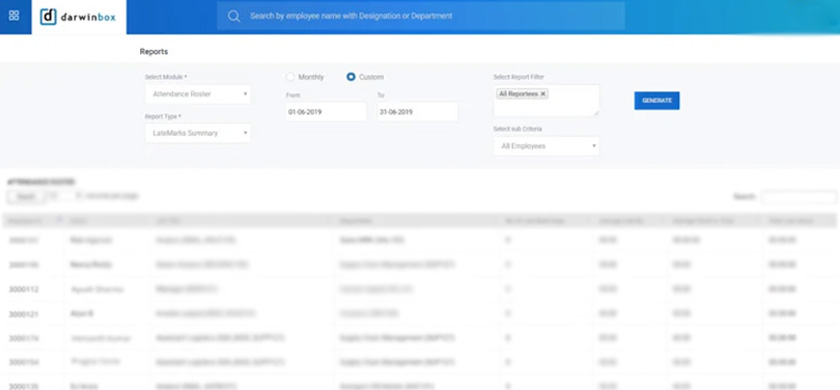Focus the employee name search field
Viewport: 840px width, 390px height.
[x=421, y=16]
